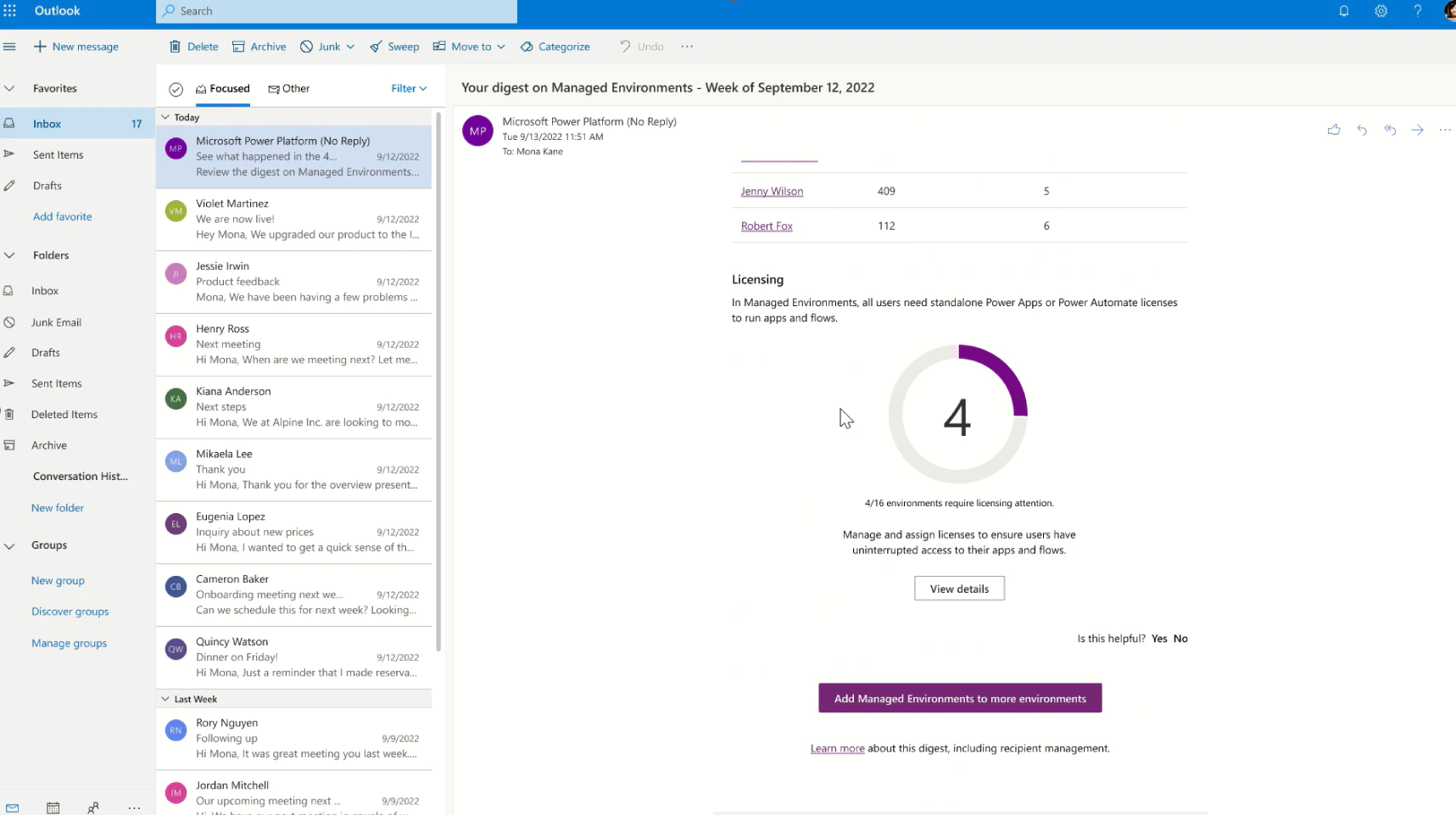Select Violet Martinez email avatar

pyautogui.click(x=176, y=211)
